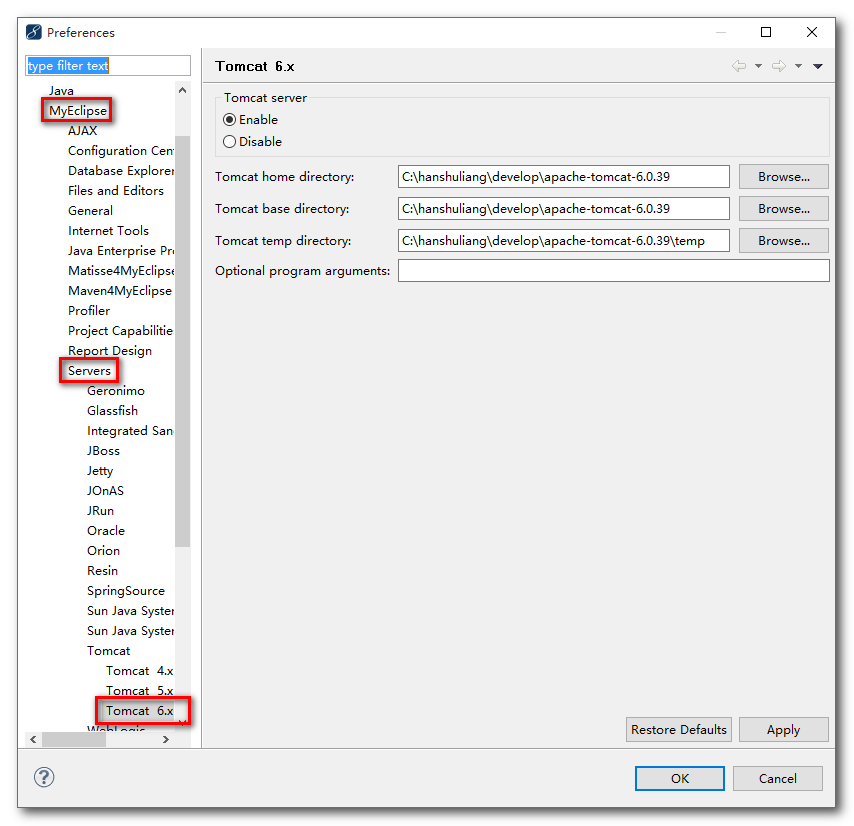
Task: Click tree horizontal scrollbar right arrow
Action: pyautogui.click(x=166, y=739)
